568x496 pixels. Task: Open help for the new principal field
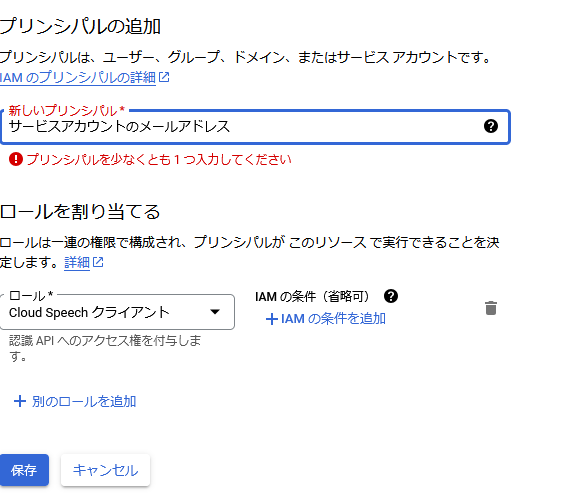490,126
